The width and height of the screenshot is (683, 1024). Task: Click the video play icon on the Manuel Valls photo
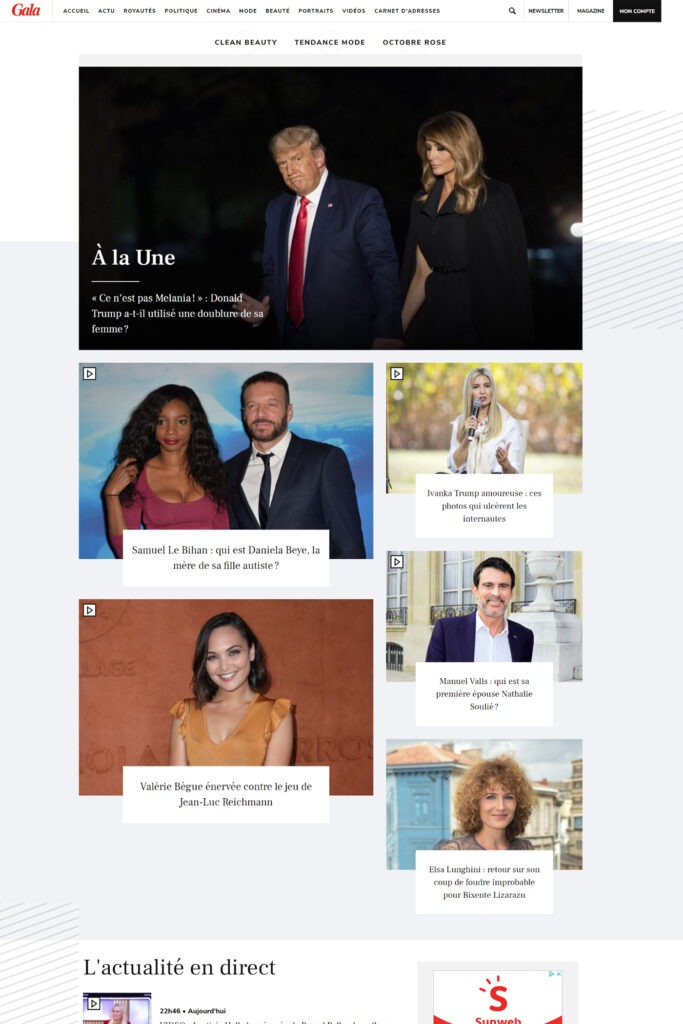(x=397, y=562)
